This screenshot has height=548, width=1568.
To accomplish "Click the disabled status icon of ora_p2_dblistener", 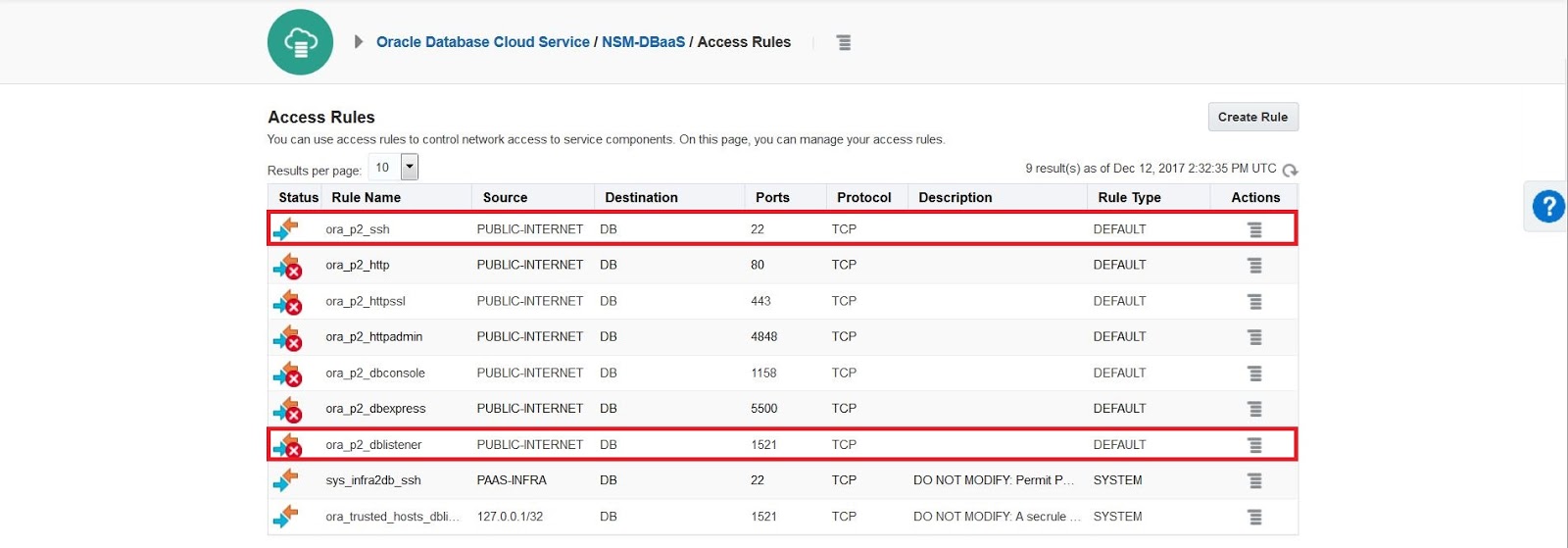I will pos(287,445).
